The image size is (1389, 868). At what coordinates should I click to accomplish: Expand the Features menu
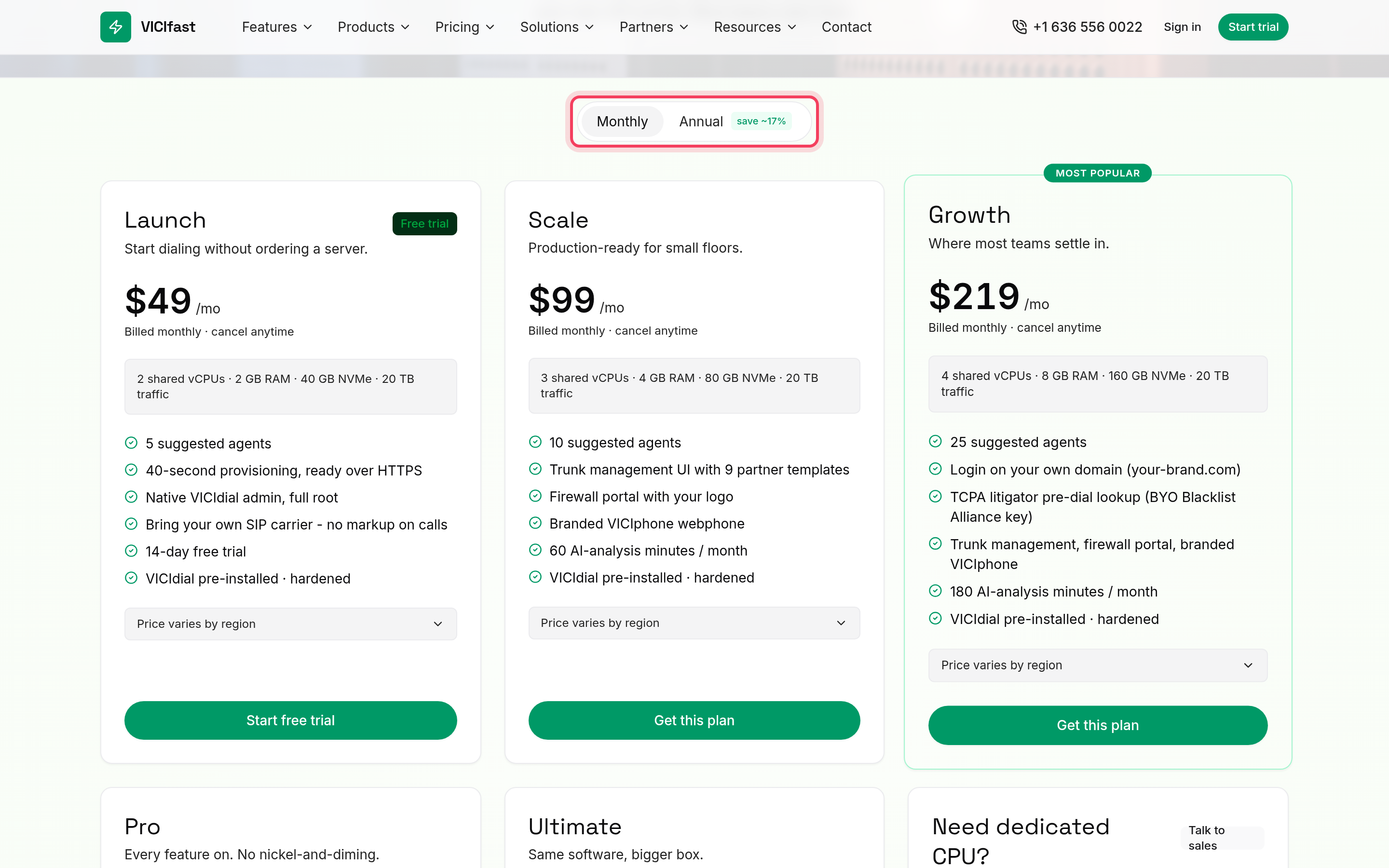[277, 27]
